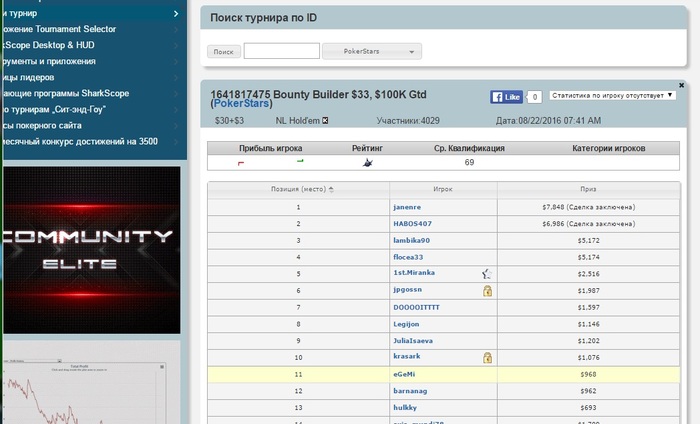Click the Игрок column header
The height and width of the screenshot is (424, 700).
tap(443, 189)
